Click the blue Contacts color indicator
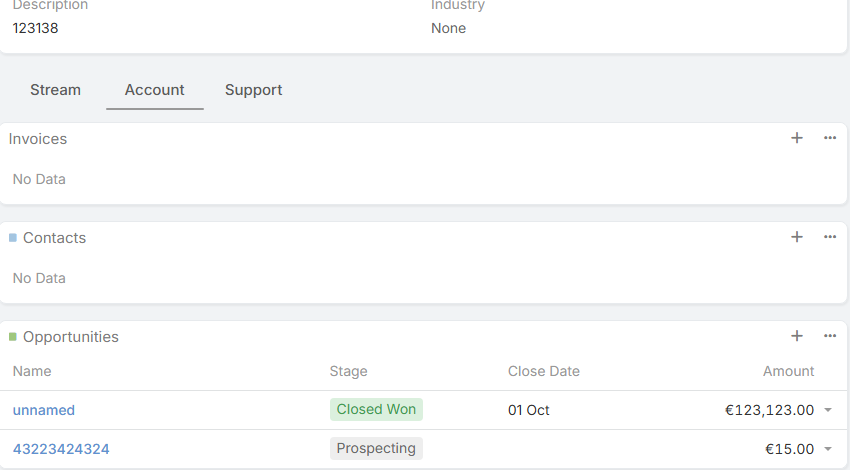The height and width of the screenshot is (470, 850). 13,238
